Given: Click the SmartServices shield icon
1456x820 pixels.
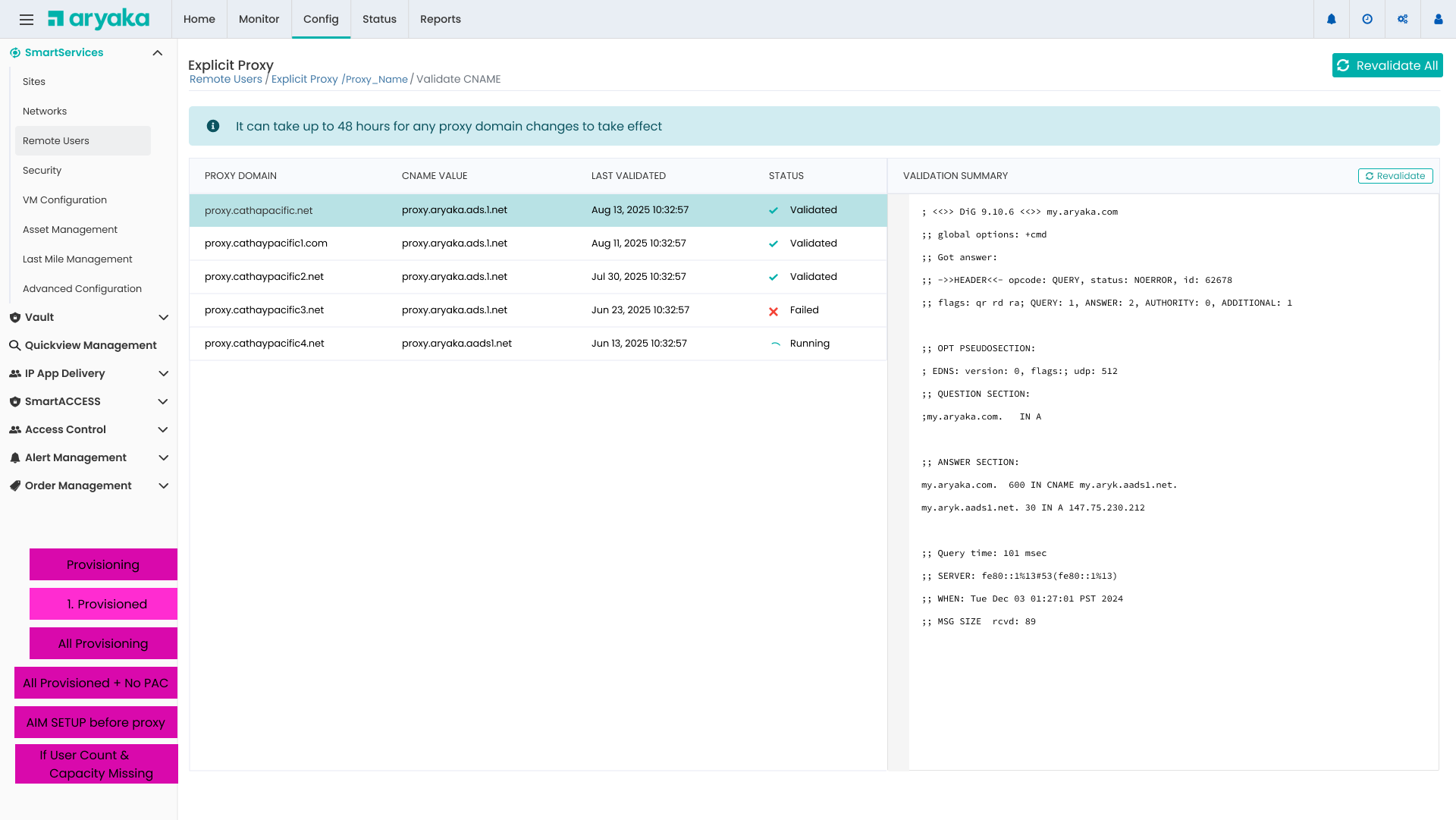Looking at the screenshot, I should 14,52.
